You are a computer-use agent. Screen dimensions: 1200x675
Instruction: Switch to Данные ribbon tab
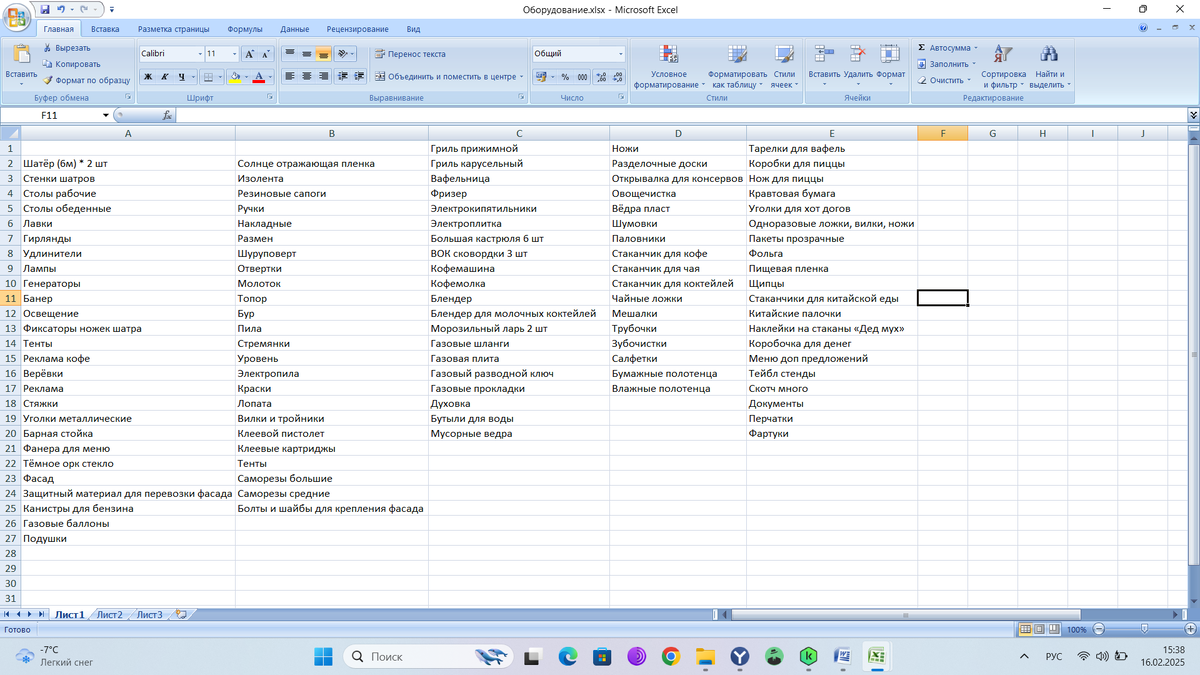click(294, 30)
